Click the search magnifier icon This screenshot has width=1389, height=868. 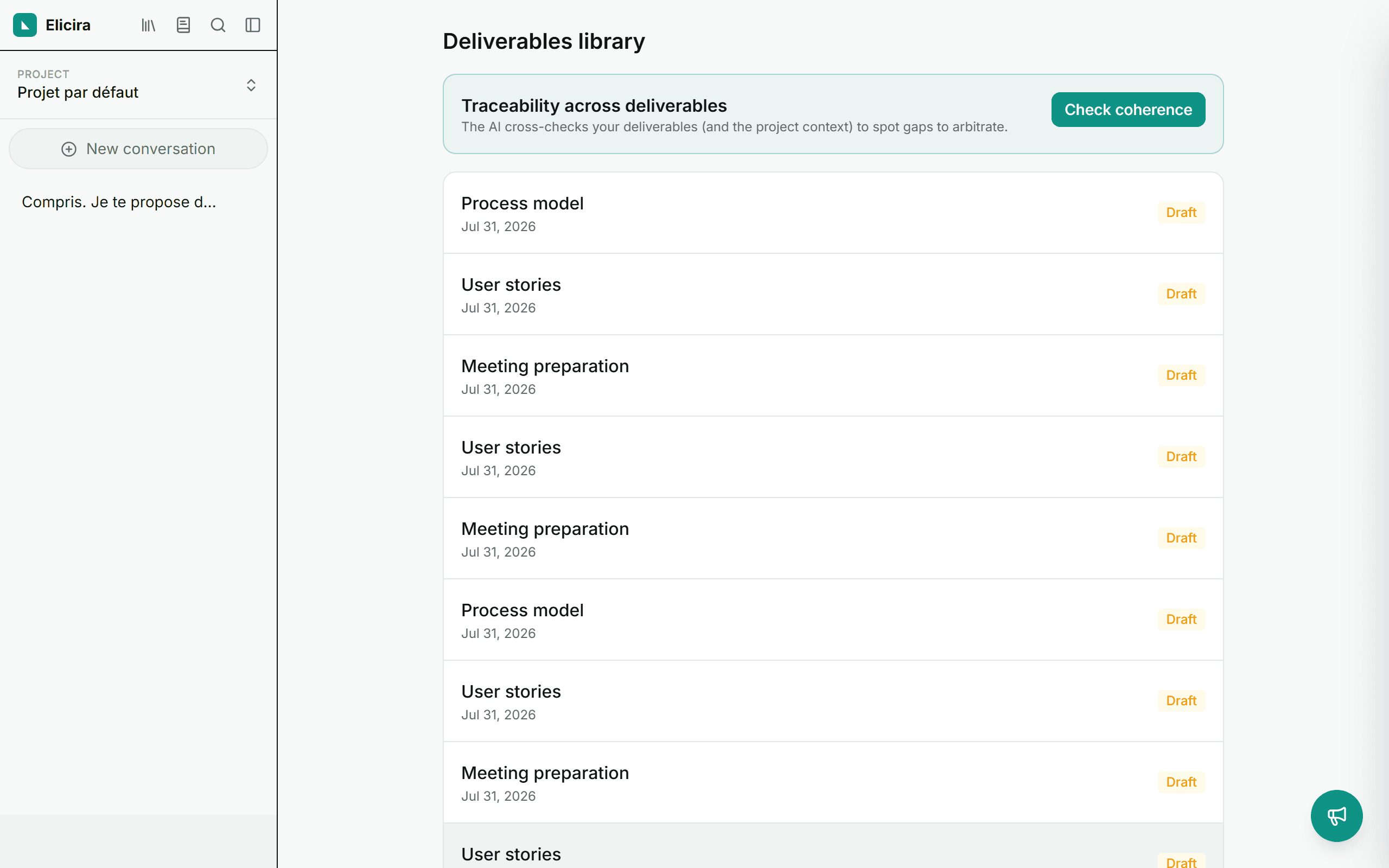[x=218, y=25]
